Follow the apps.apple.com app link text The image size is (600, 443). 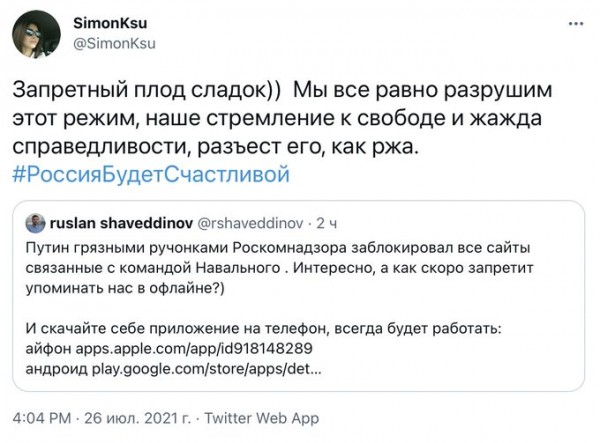coord(194,349)
